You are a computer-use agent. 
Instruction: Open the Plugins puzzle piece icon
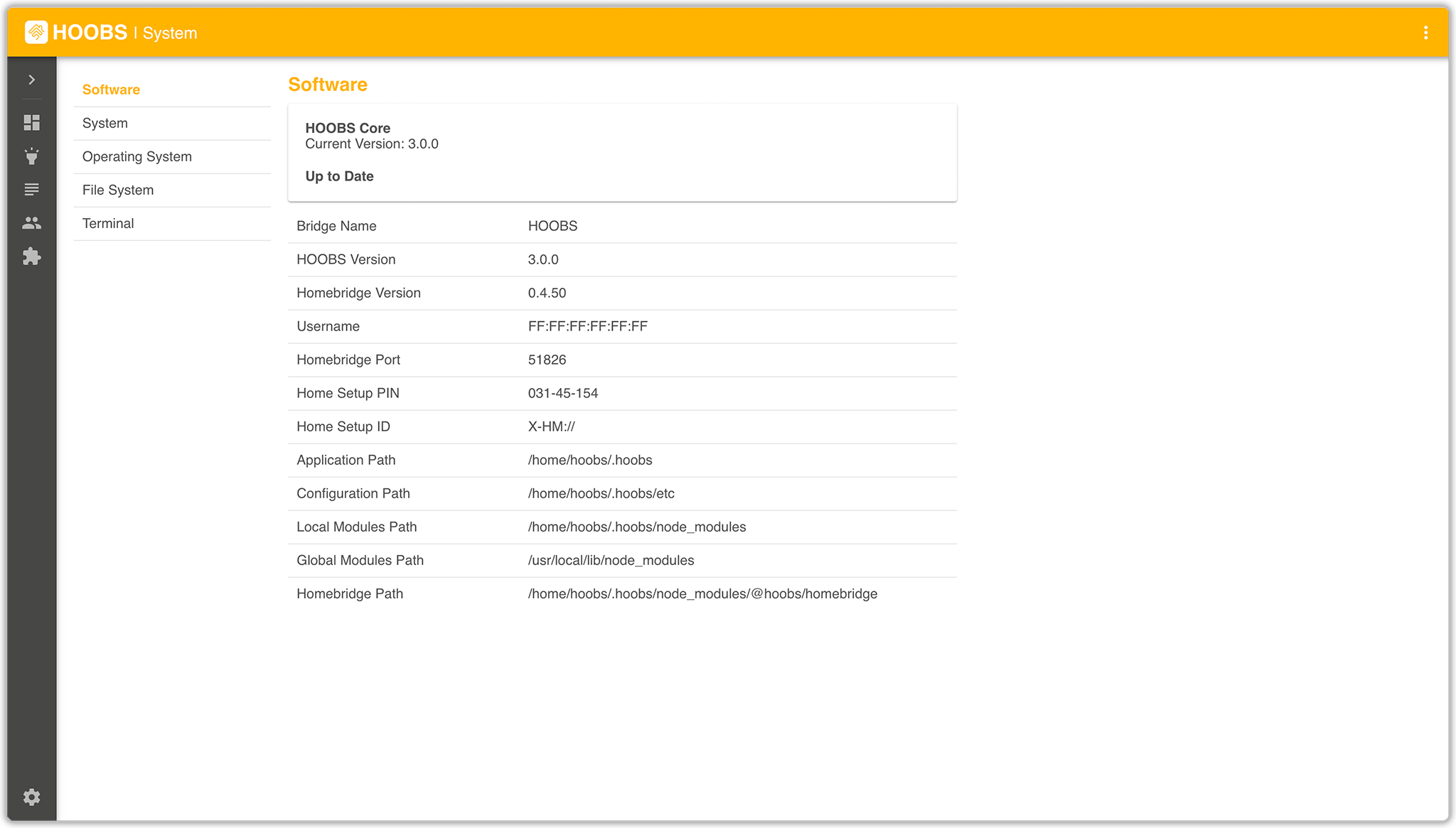(x=31, y=257)
